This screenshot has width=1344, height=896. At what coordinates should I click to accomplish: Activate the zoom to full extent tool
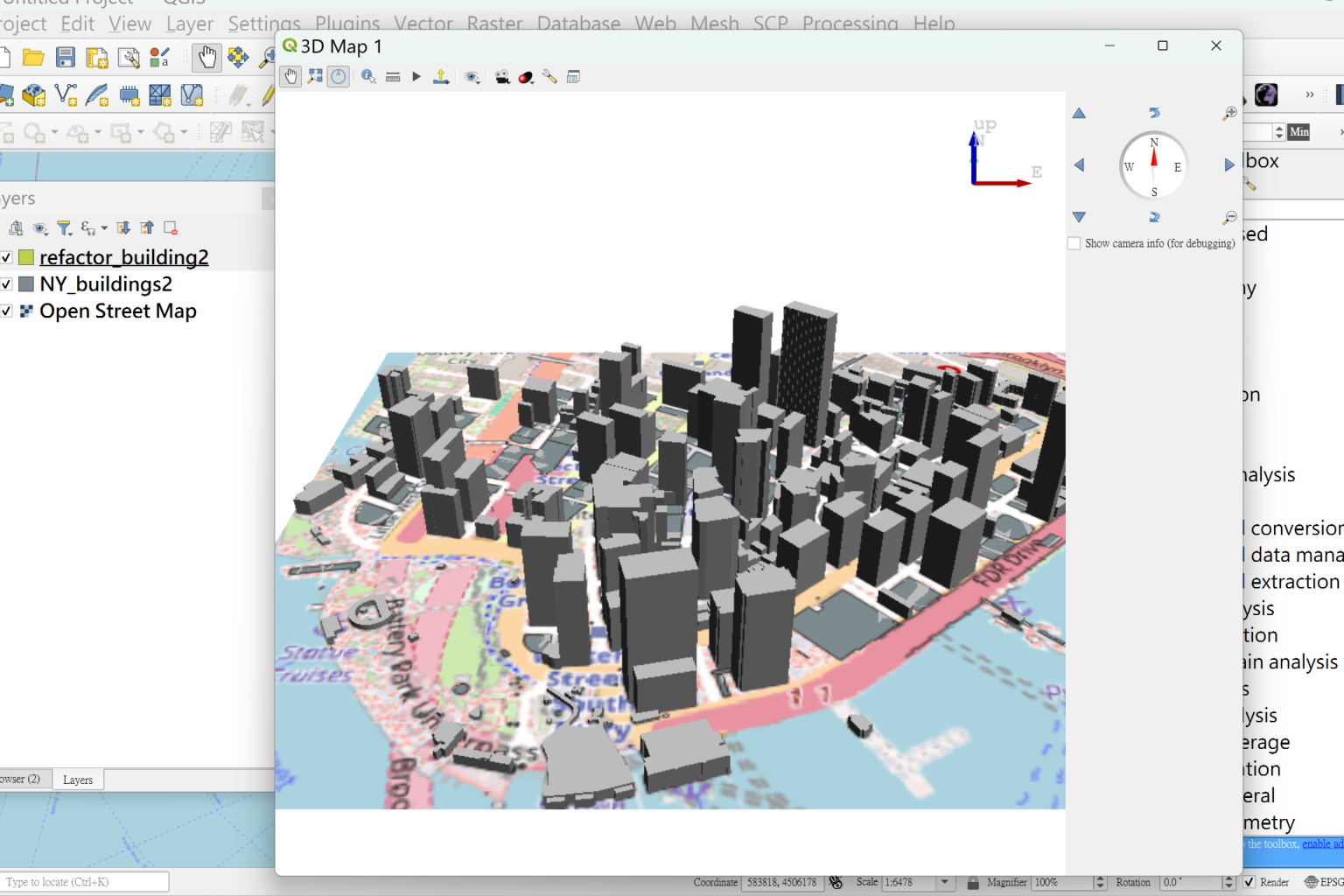(315, 76)
